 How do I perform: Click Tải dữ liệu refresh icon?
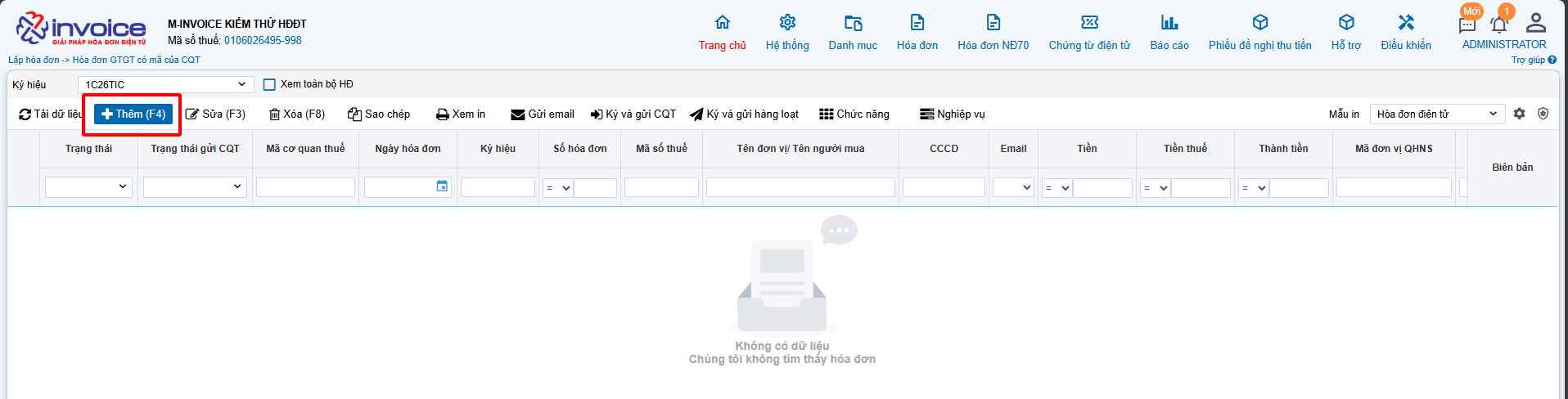25,114
